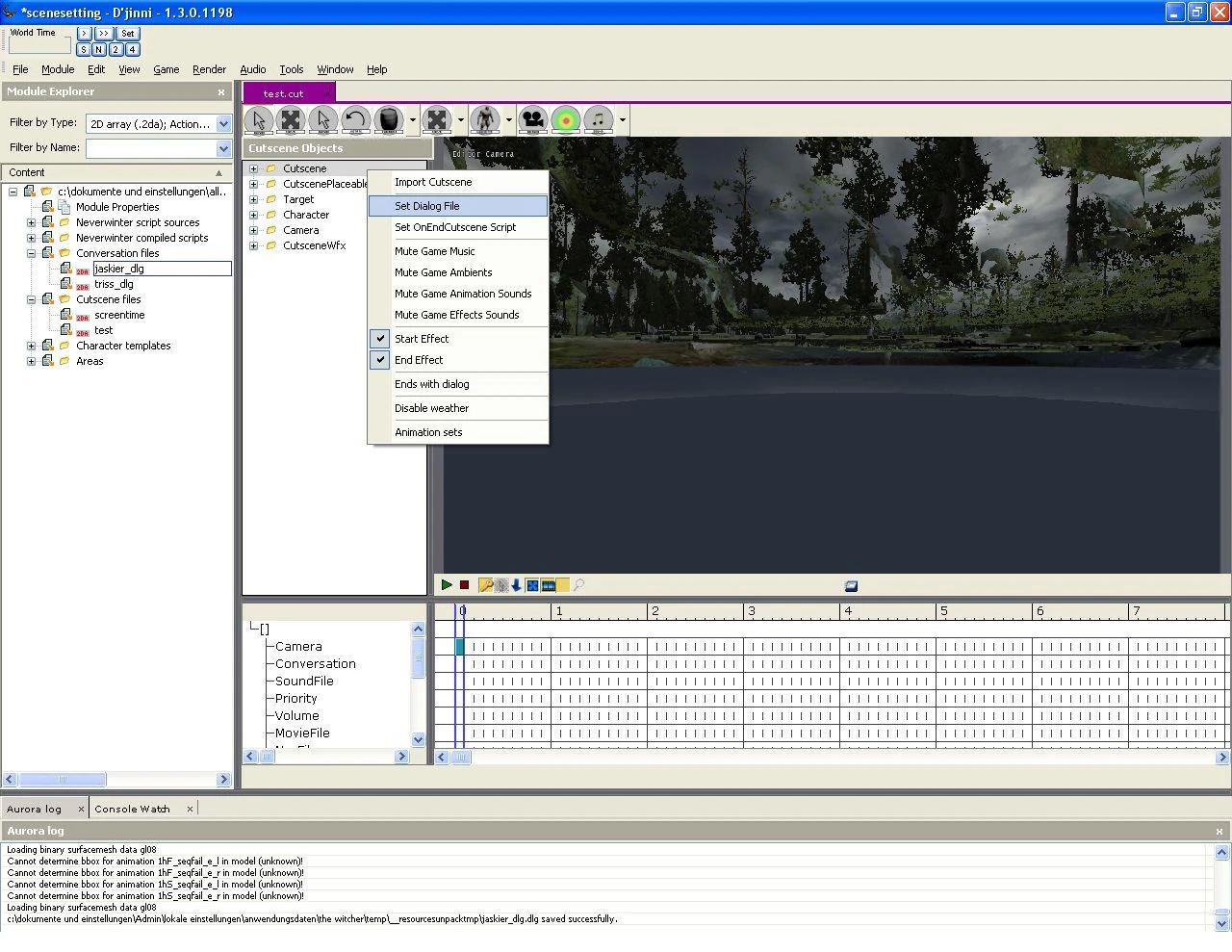The height and width of the screenshot is (952, 1232).
Task: Play the cutscene with green play button
Action: [x=447, y=584]
